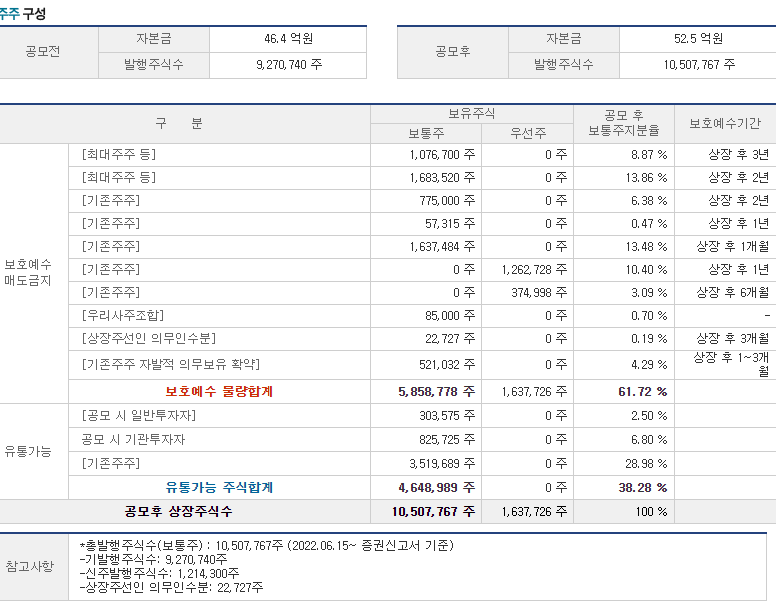
Task: Click the 22,727 주 common shares cell
Action: pyautogui.click(x=426, y=339)
